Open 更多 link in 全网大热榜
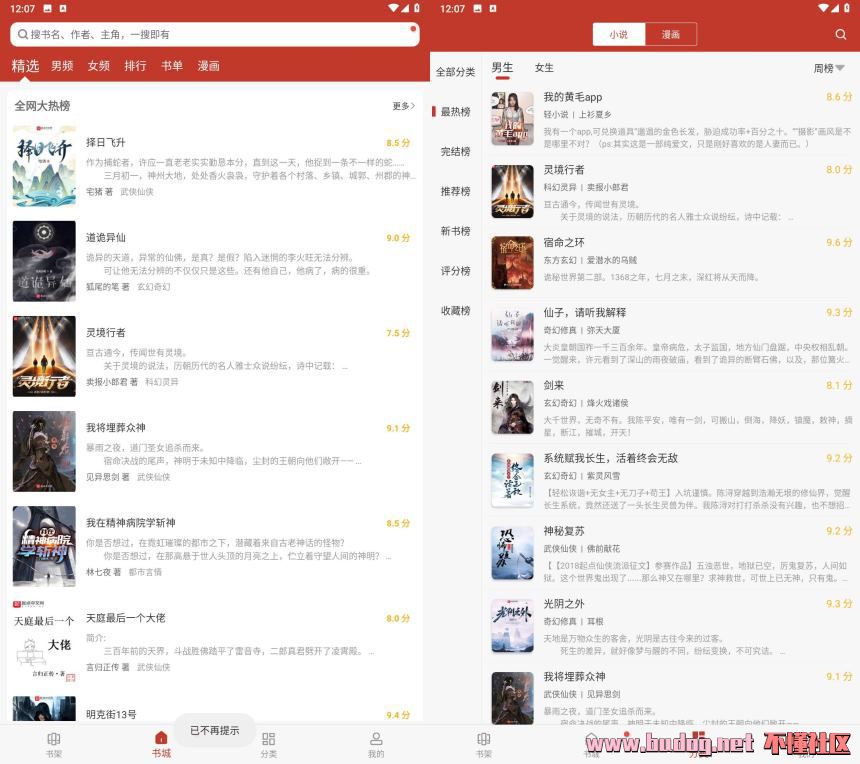The image size is (860, 764). click(404, 106)
